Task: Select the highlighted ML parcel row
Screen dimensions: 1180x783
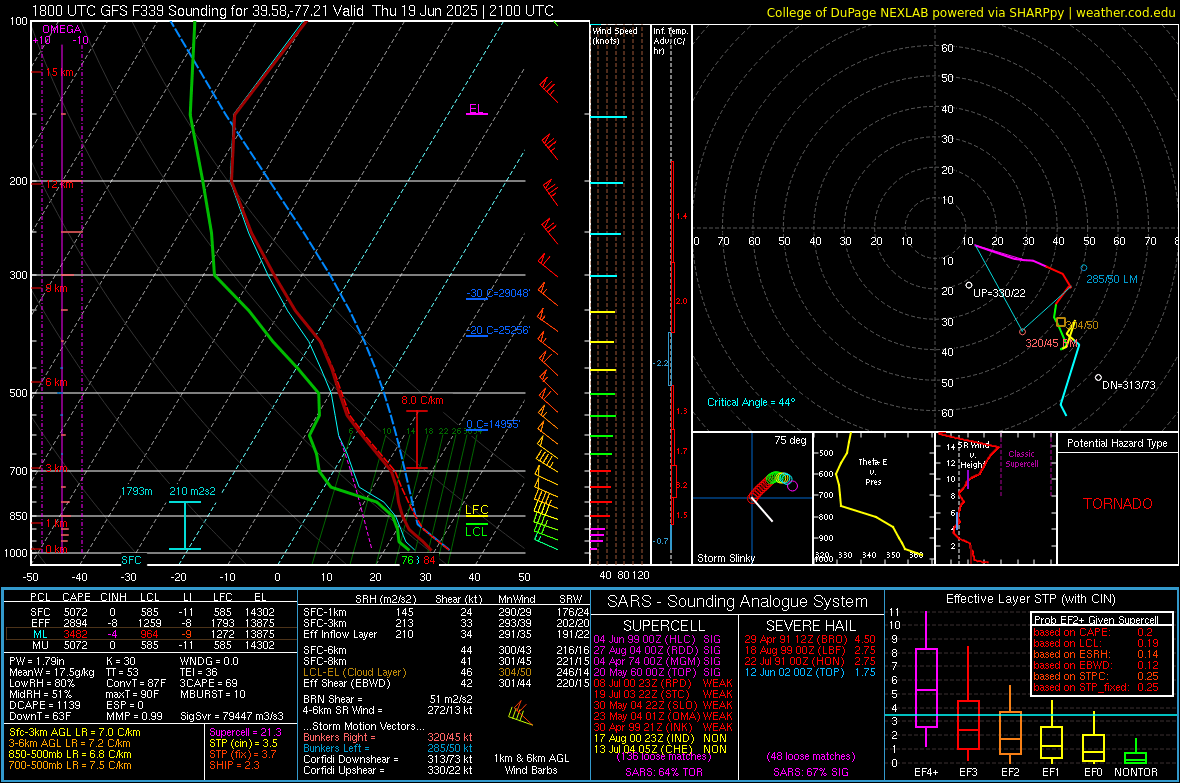Action: [x=150, y=634]
